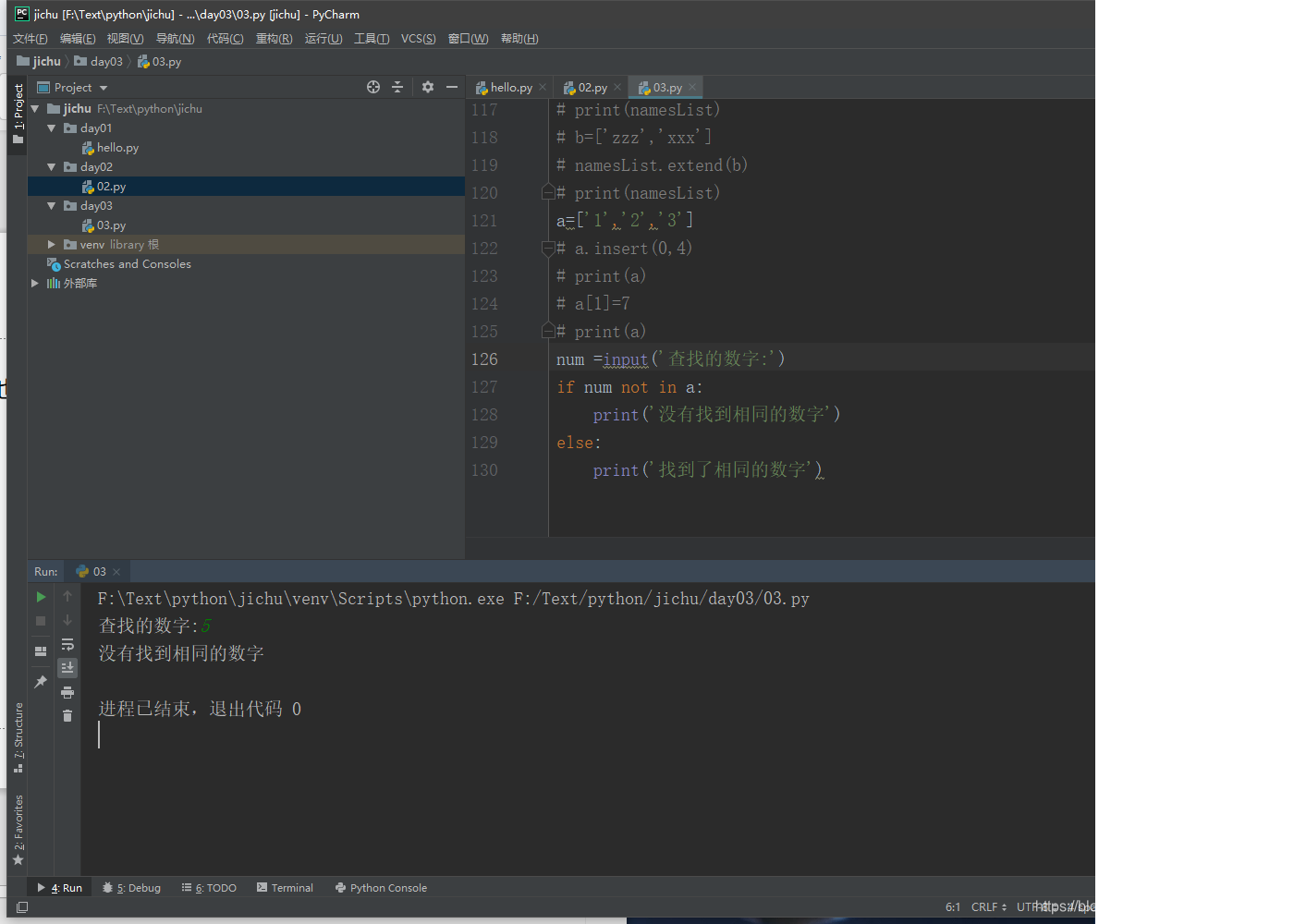
Task: Open the 帮助(H) menu
Action: click(519, 39)
